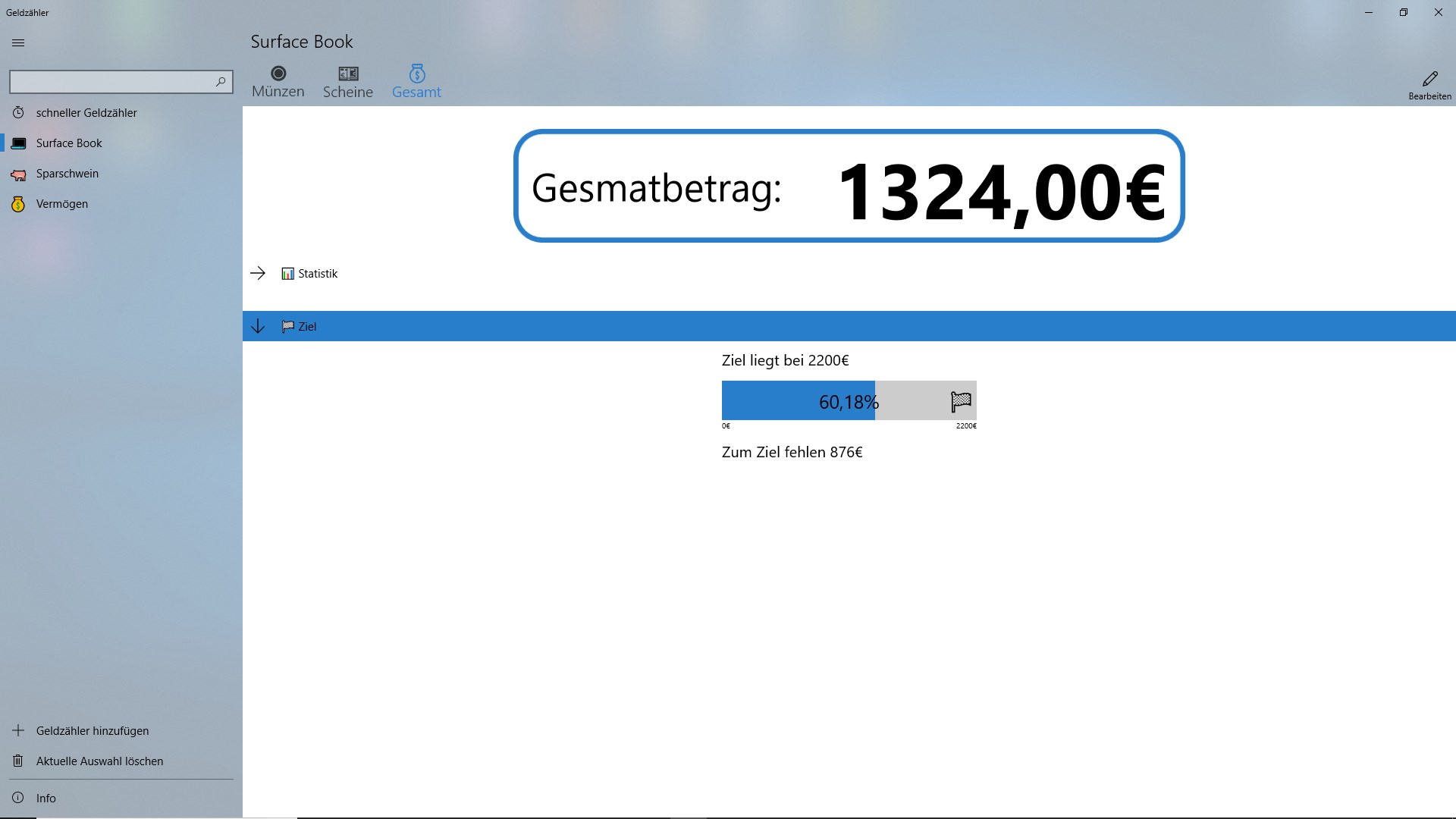Click the Sparschwein piggy bank icon
The height and width of the screenshot is (819, 1456).
coord(18,174)
